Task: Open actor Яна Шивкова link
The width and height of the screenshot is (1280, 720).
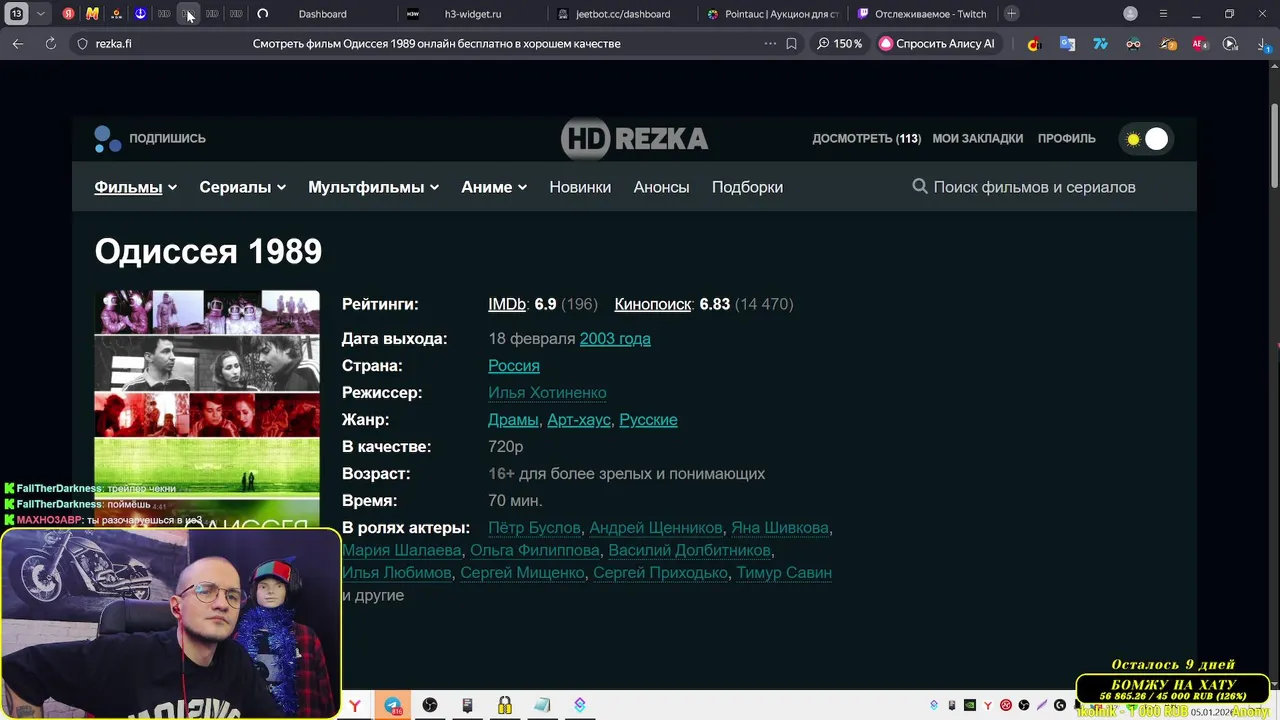Action: click(780, 528)
